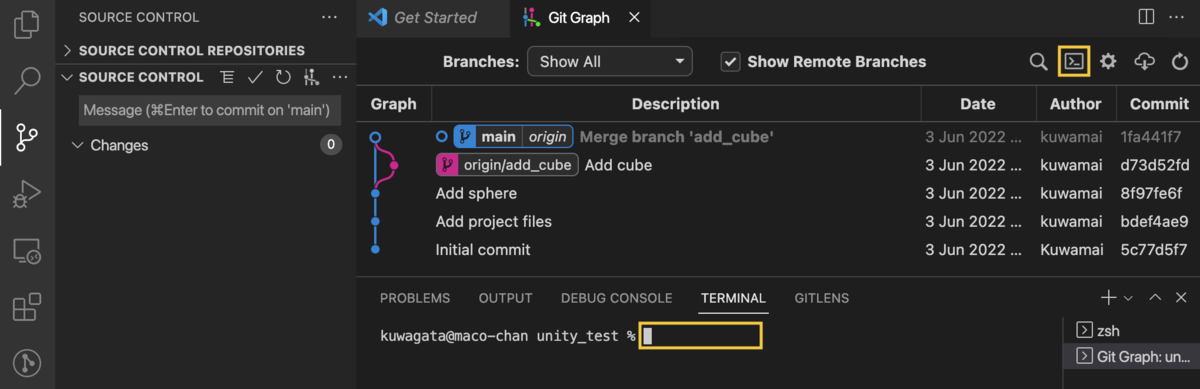Open the Search view in activity bar
This screenshot has width=1200, height=389.
click(27, 80)
